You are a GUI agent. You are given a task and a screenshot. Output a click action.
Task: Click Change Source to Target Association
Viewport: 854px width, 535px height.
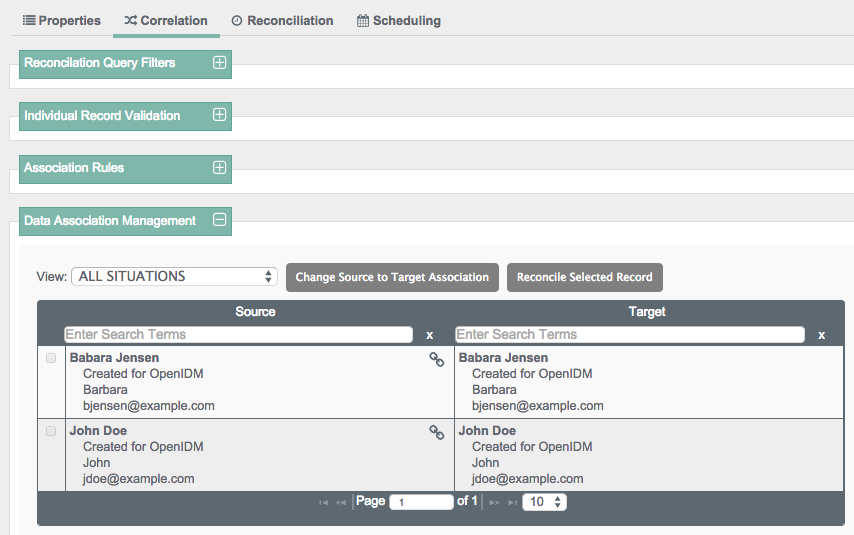[392, 277]
